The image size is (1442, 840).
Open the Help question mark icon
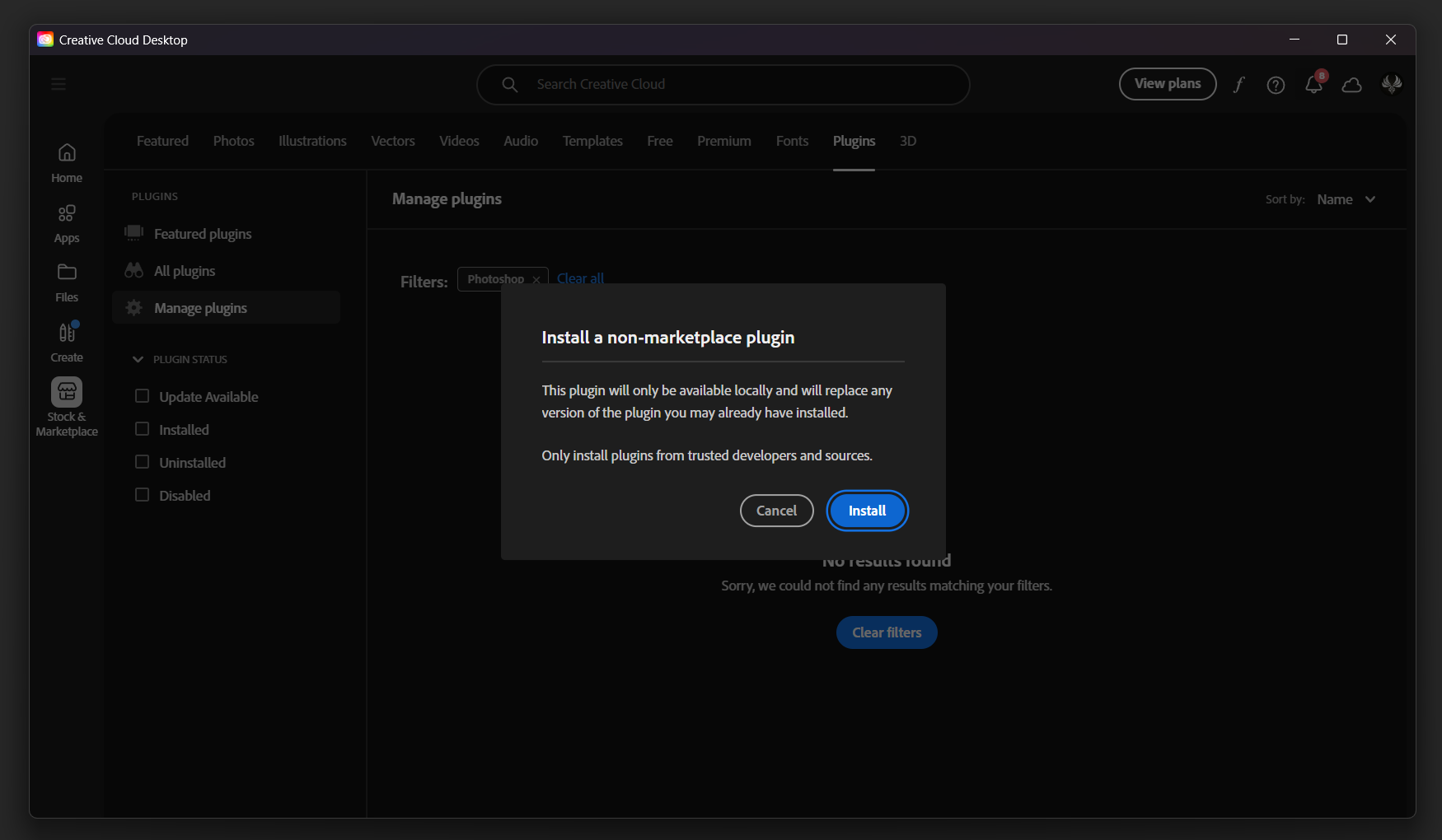(1276, 85)
